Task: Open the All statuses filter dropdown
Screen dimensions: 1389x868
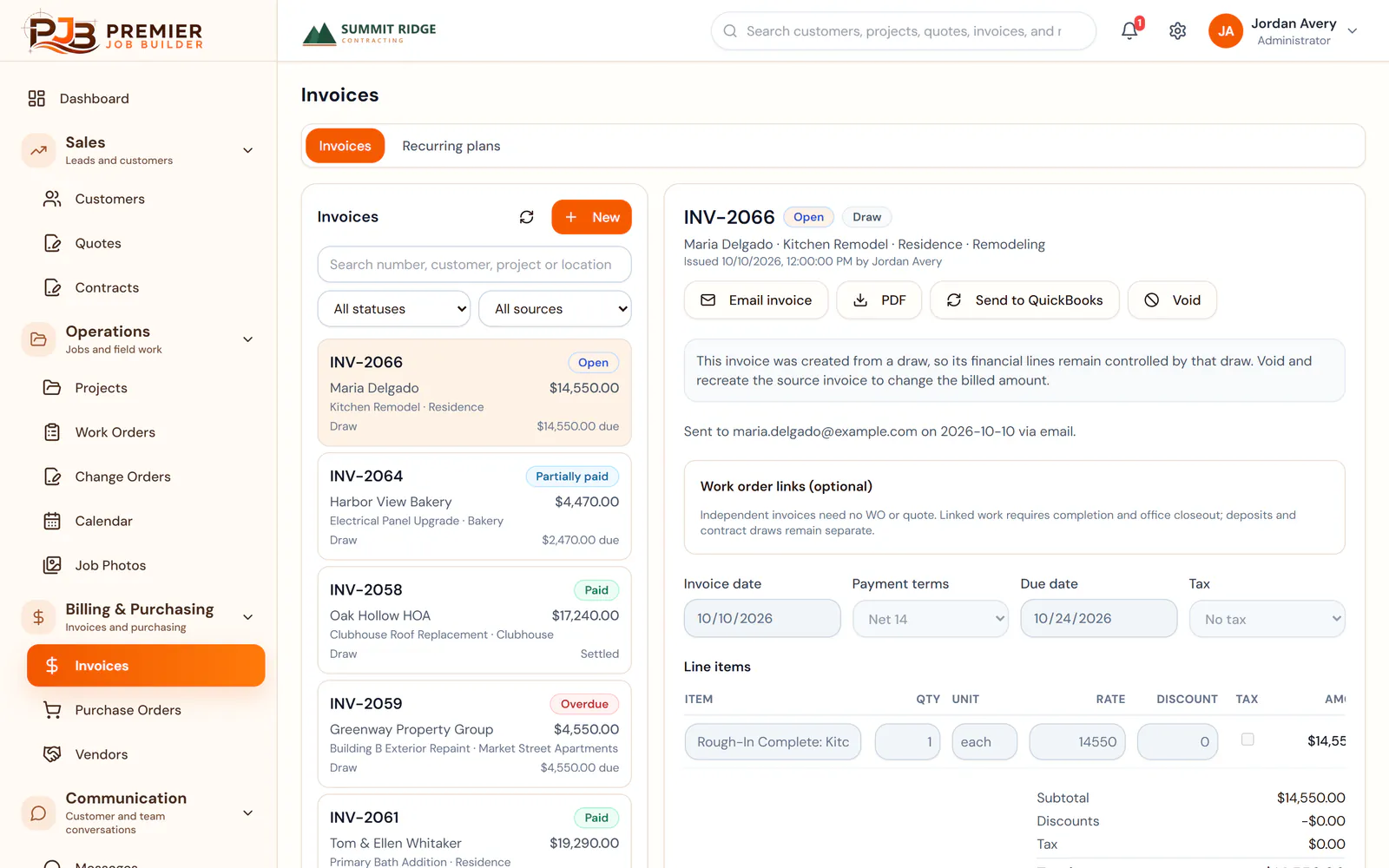Action: (x=394, y=309)
